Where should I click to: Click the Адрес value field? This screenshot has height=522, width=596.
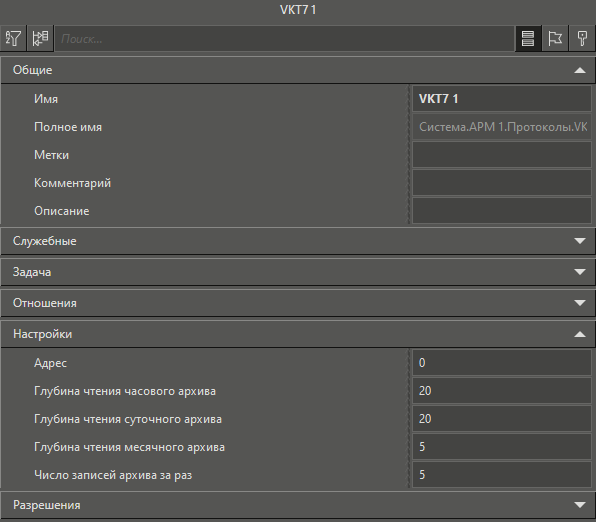(502, 363)
